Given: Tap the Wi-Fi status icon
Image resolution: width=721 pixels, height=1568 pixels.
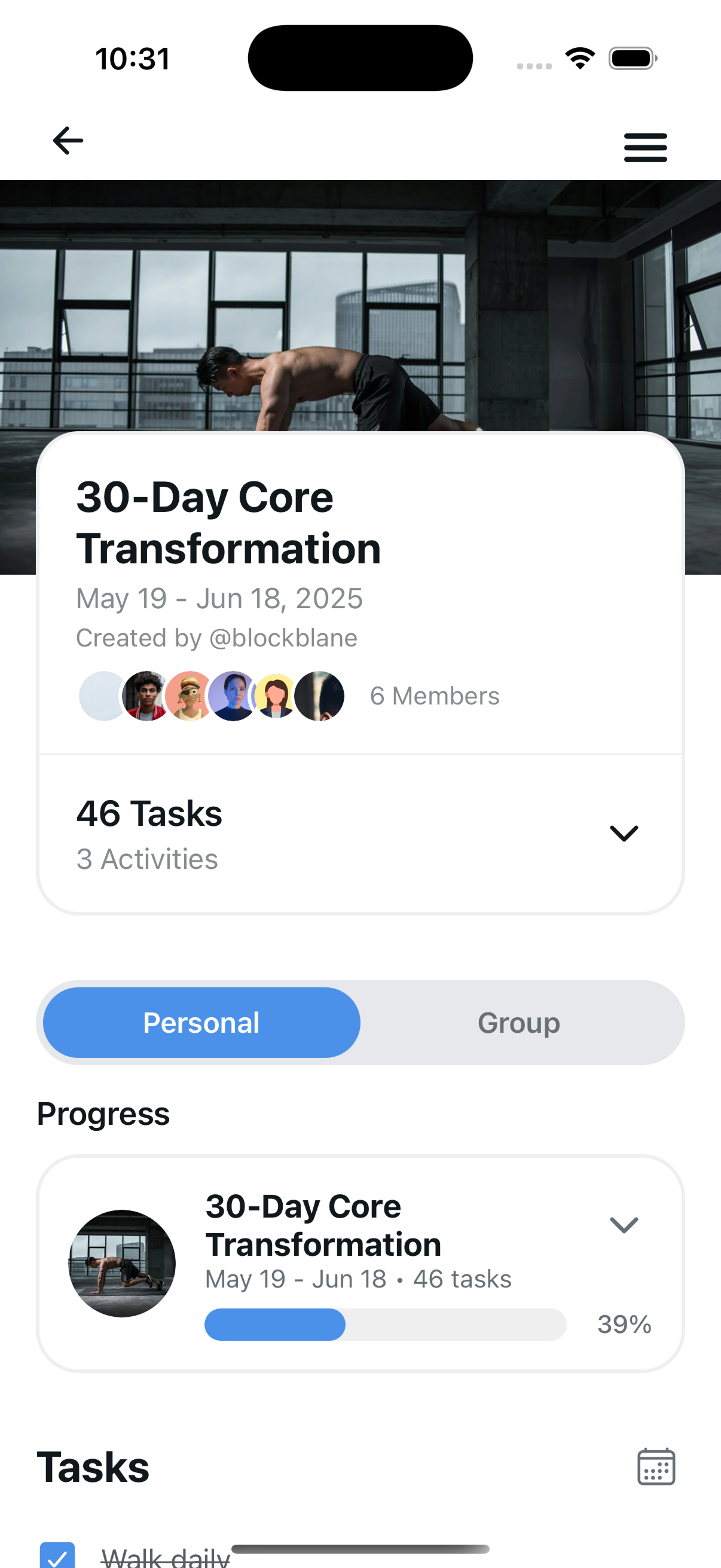Looking at the screenshot, I should [580, 59].
